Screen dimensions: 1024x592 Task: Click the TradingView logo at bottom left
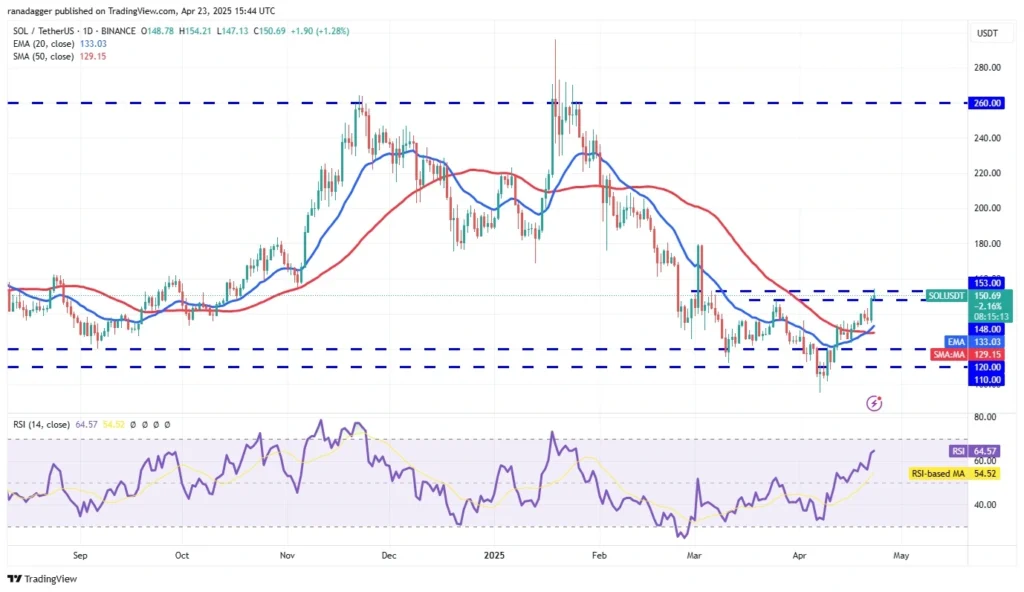pos(42,578)
